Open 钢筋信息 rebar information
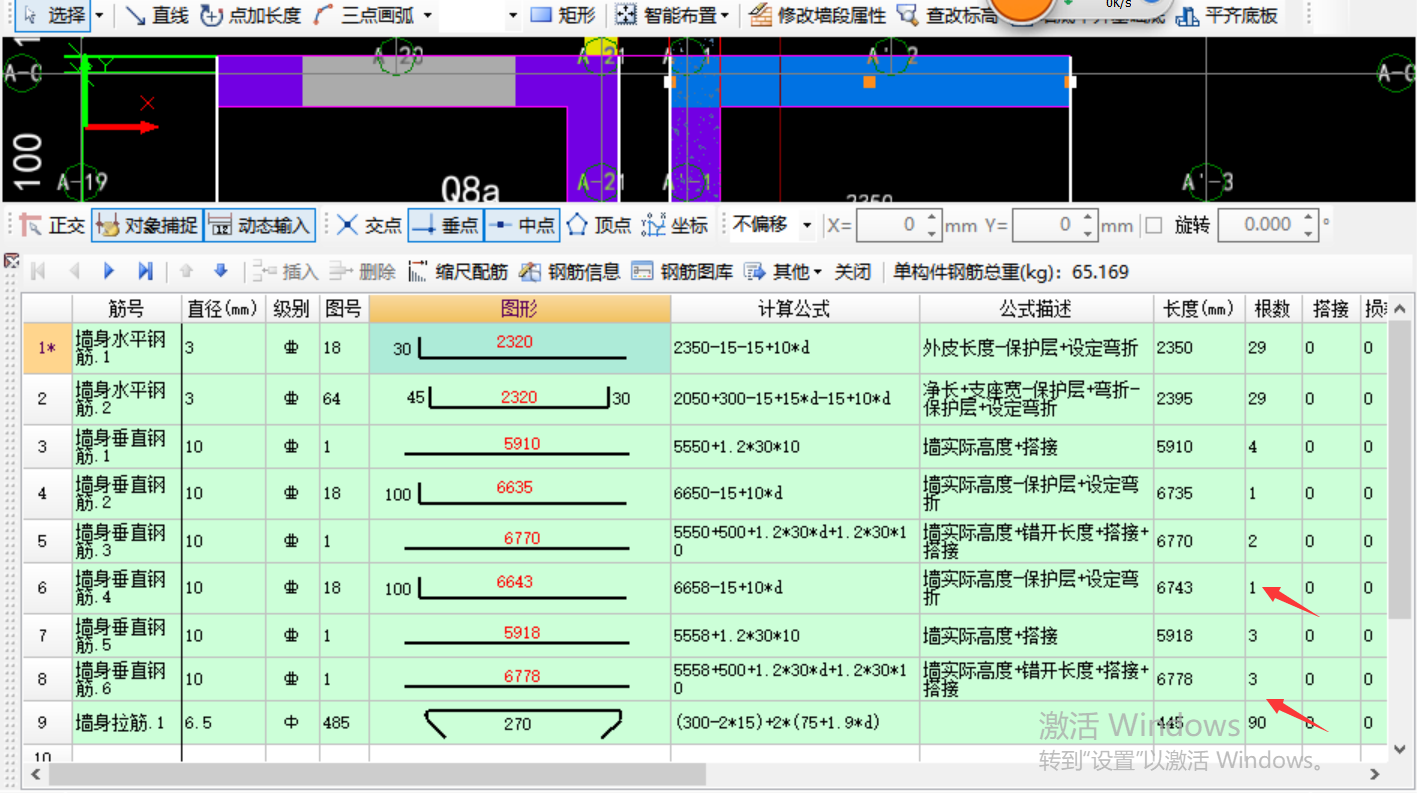Image resolution: width=1417 pixels, height=793 pixels. click(x=570, y=271)
